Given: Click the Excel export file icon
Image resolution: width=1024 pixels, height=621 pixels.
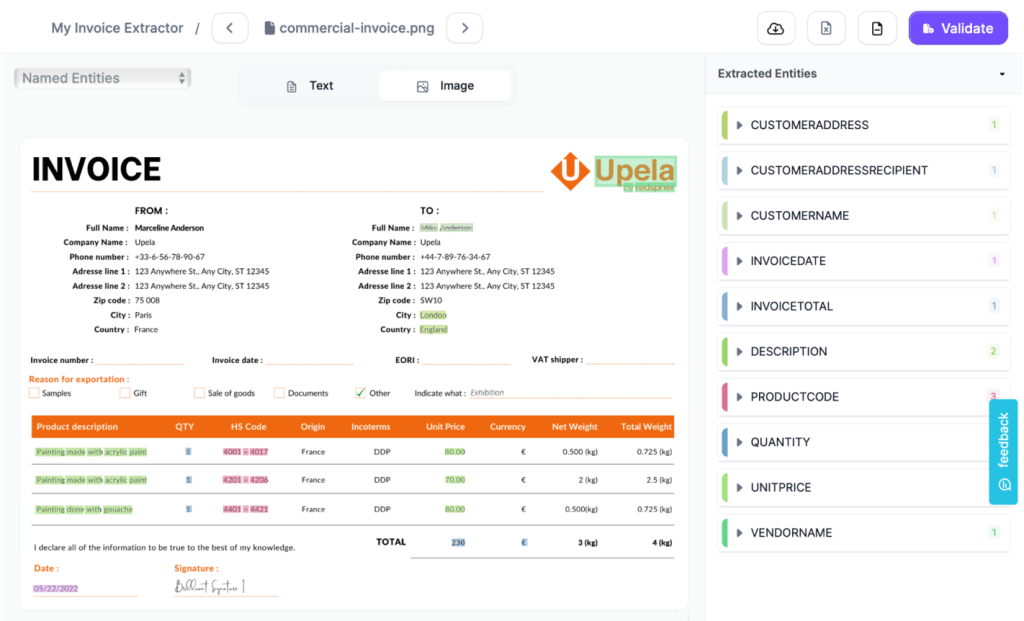Looking at the screenshot, I should [x=826, y=28].
